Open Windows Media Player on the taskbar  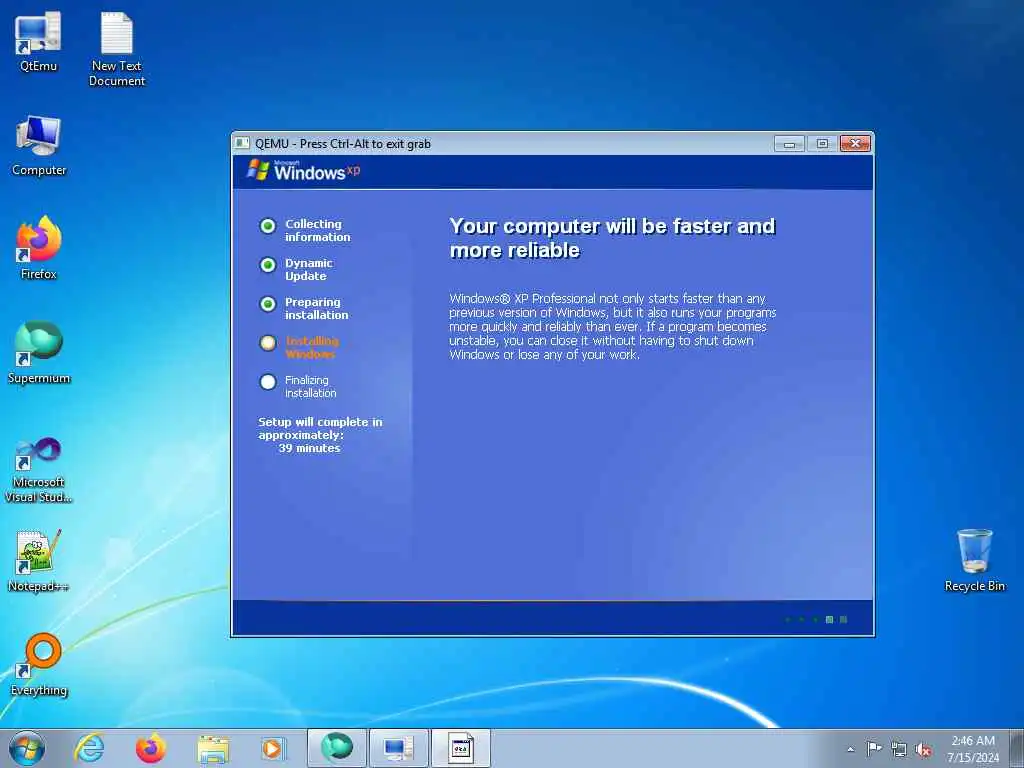tap(272, 748)
